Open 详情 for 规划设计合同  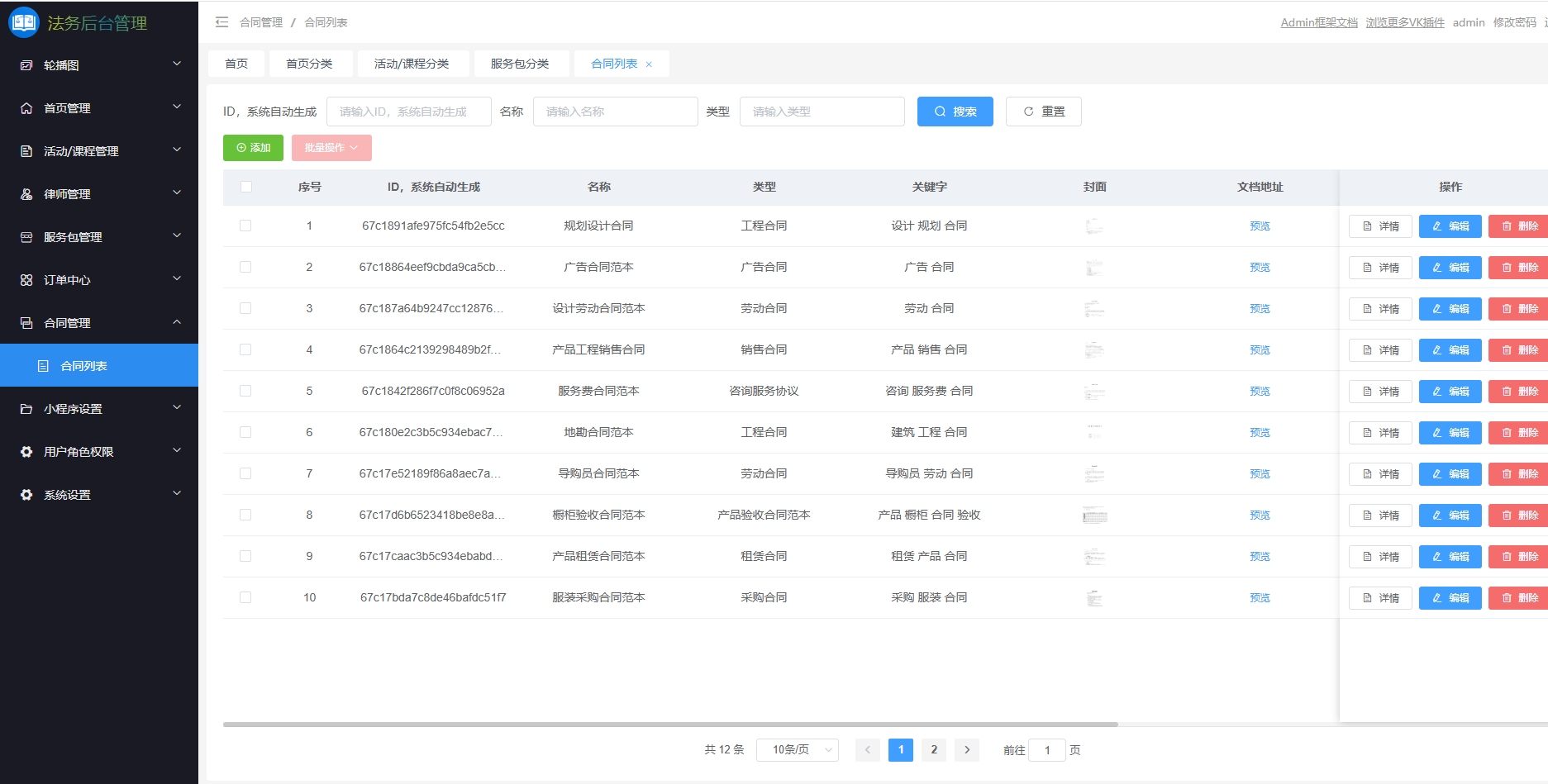(x=1380, y=226)
